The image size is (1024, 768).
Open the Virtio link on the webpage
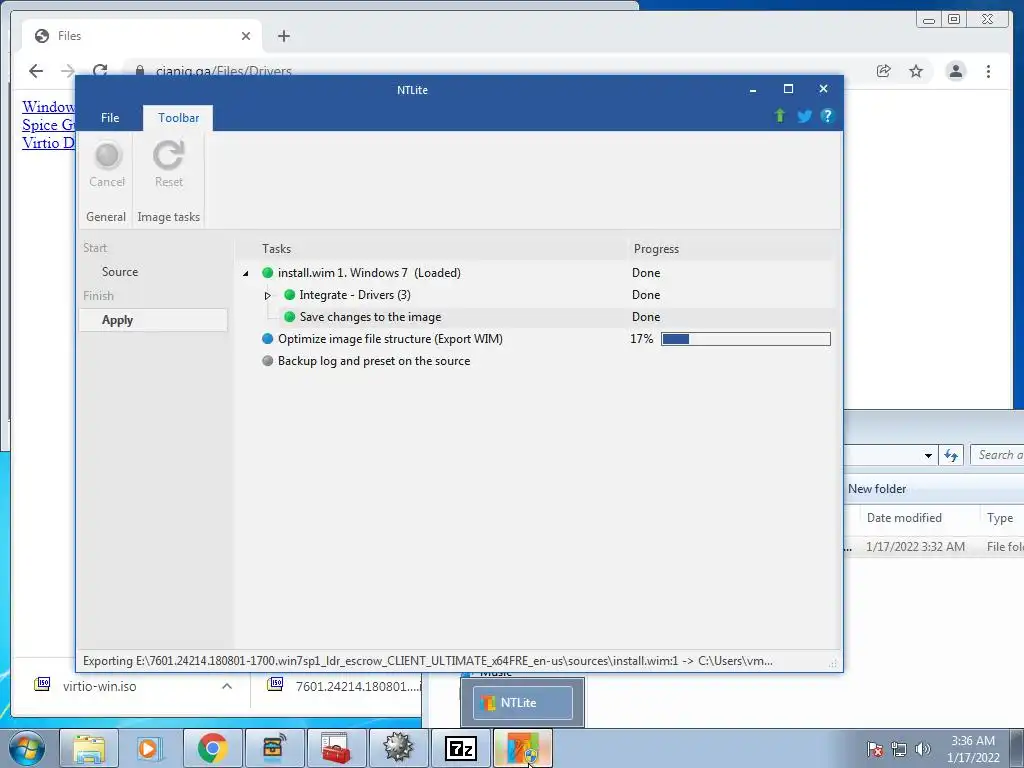[x=48, y=142]
